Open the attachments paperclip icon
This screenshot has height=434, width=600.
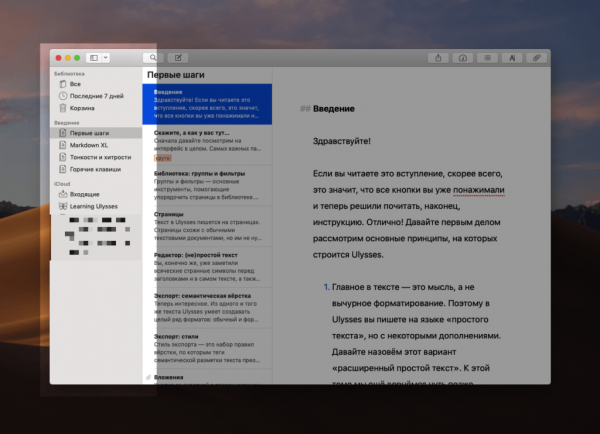(x=536, y=58)
